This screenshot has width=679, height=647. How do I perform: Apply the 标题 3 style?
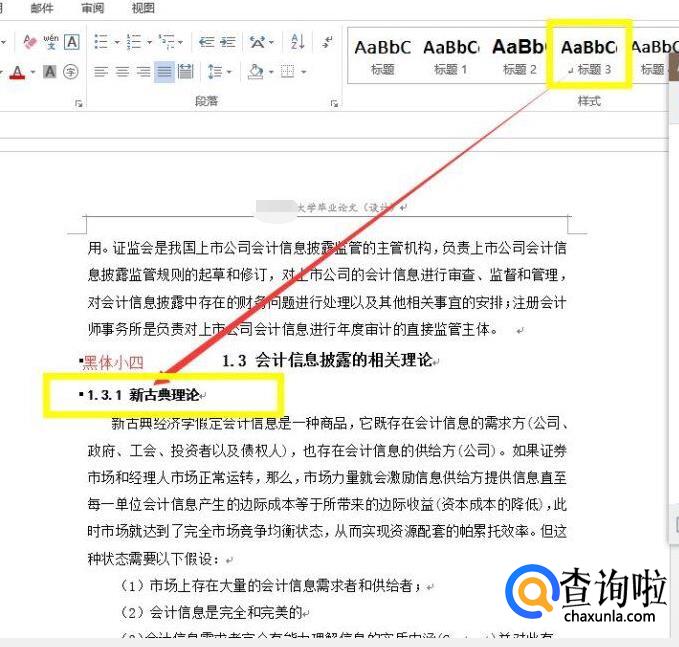(589, 56)
